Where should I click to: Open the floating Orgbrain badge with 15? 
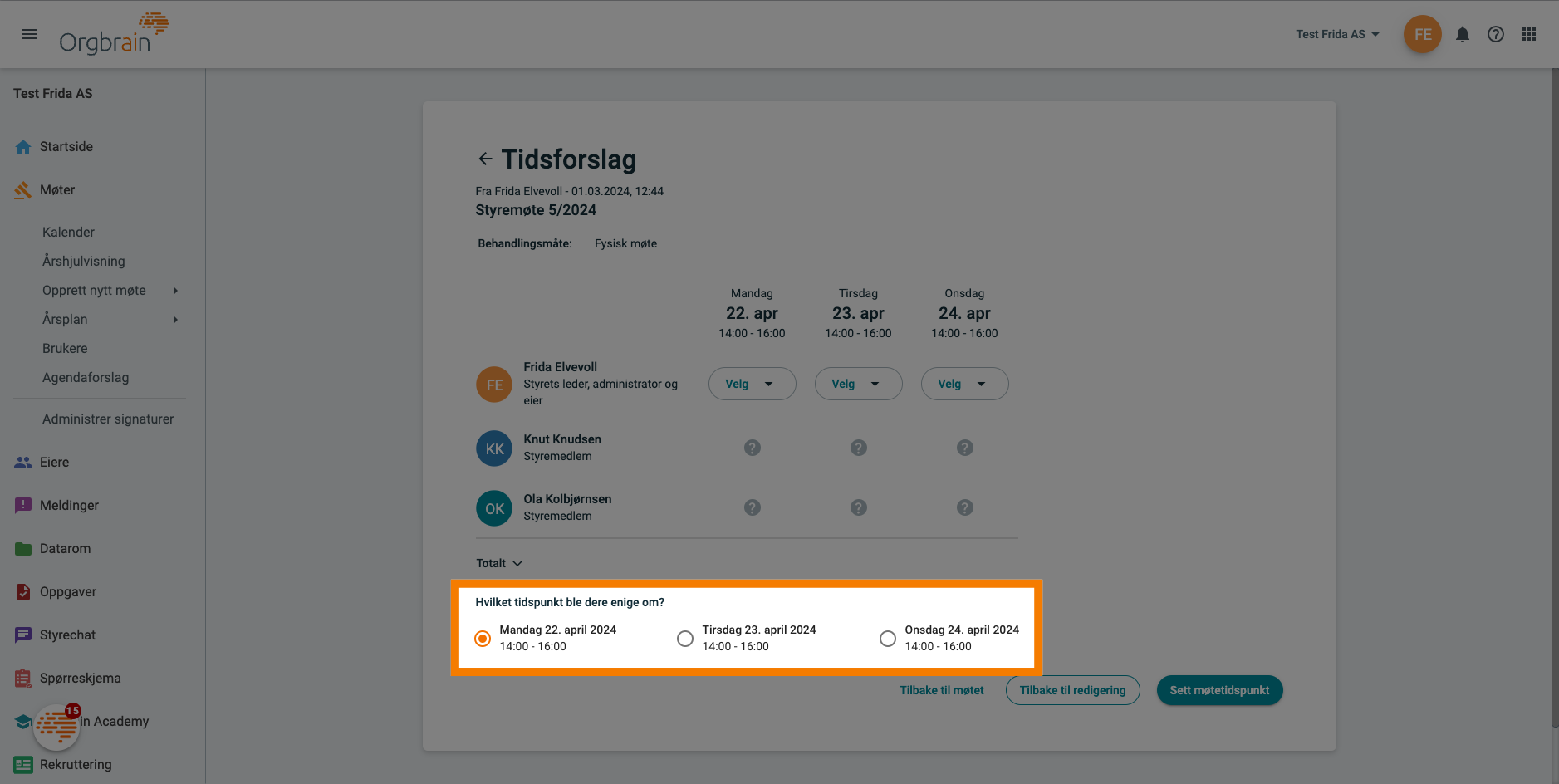tap(56, 727)
